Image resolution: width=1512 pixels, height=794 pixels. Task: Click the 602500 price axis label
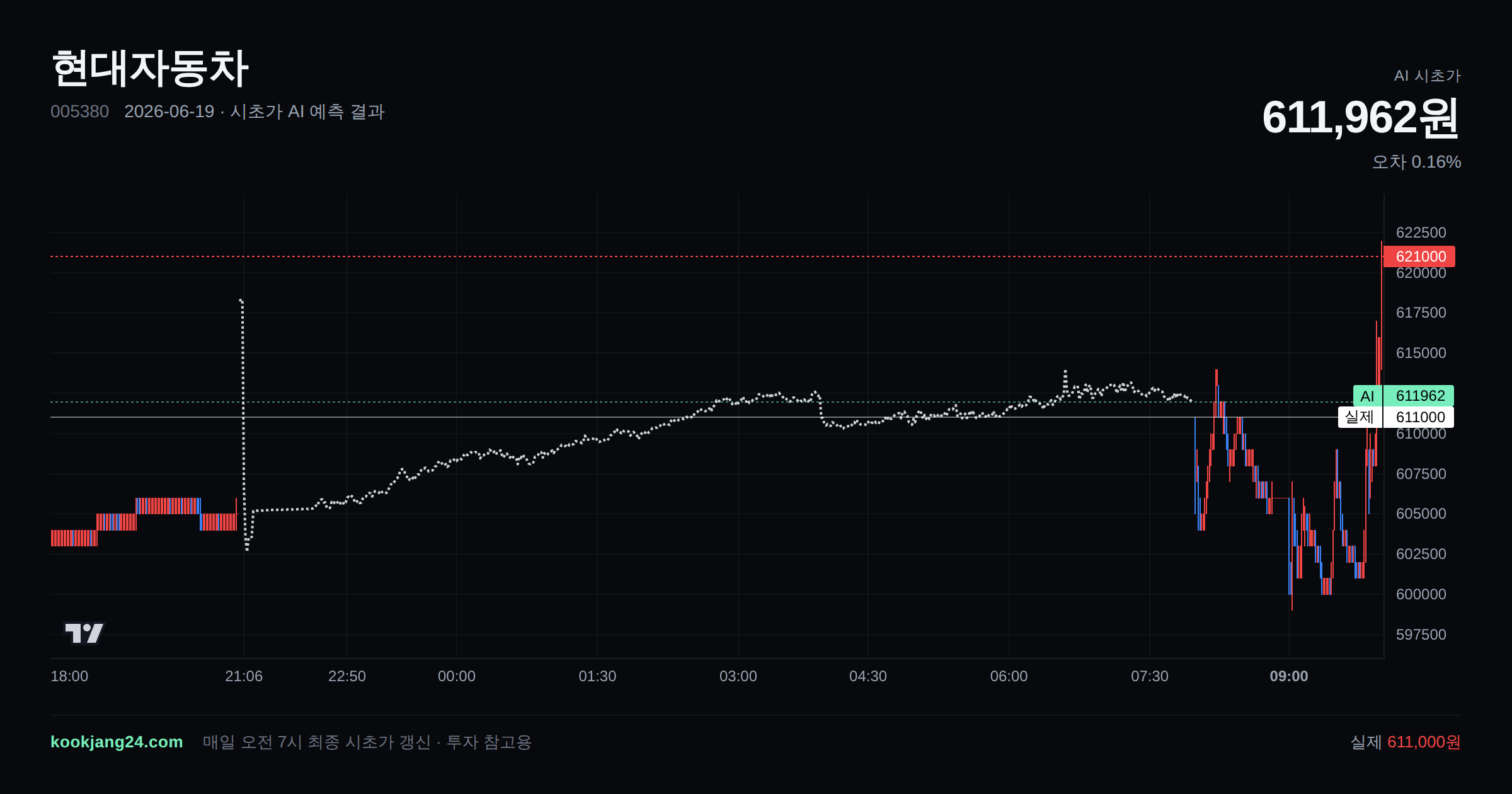coord(1421,554)
